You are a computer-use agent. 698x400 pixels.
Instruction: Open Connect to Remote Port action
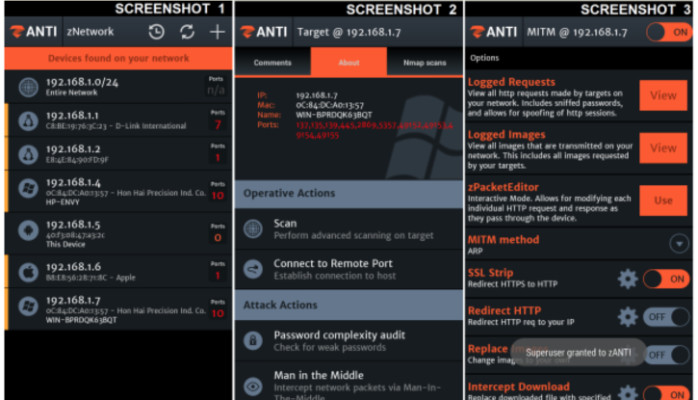(349, 270)
